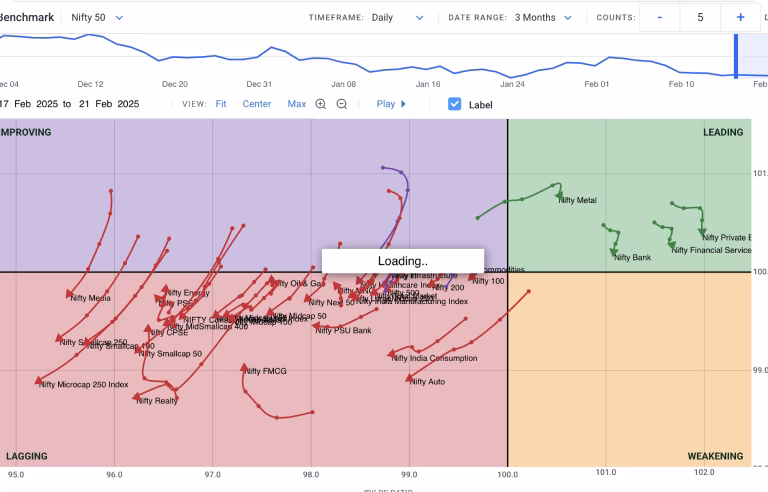Click the blue timeline range handle
This screenshot has height=492, width=768.
click(737, 56)
